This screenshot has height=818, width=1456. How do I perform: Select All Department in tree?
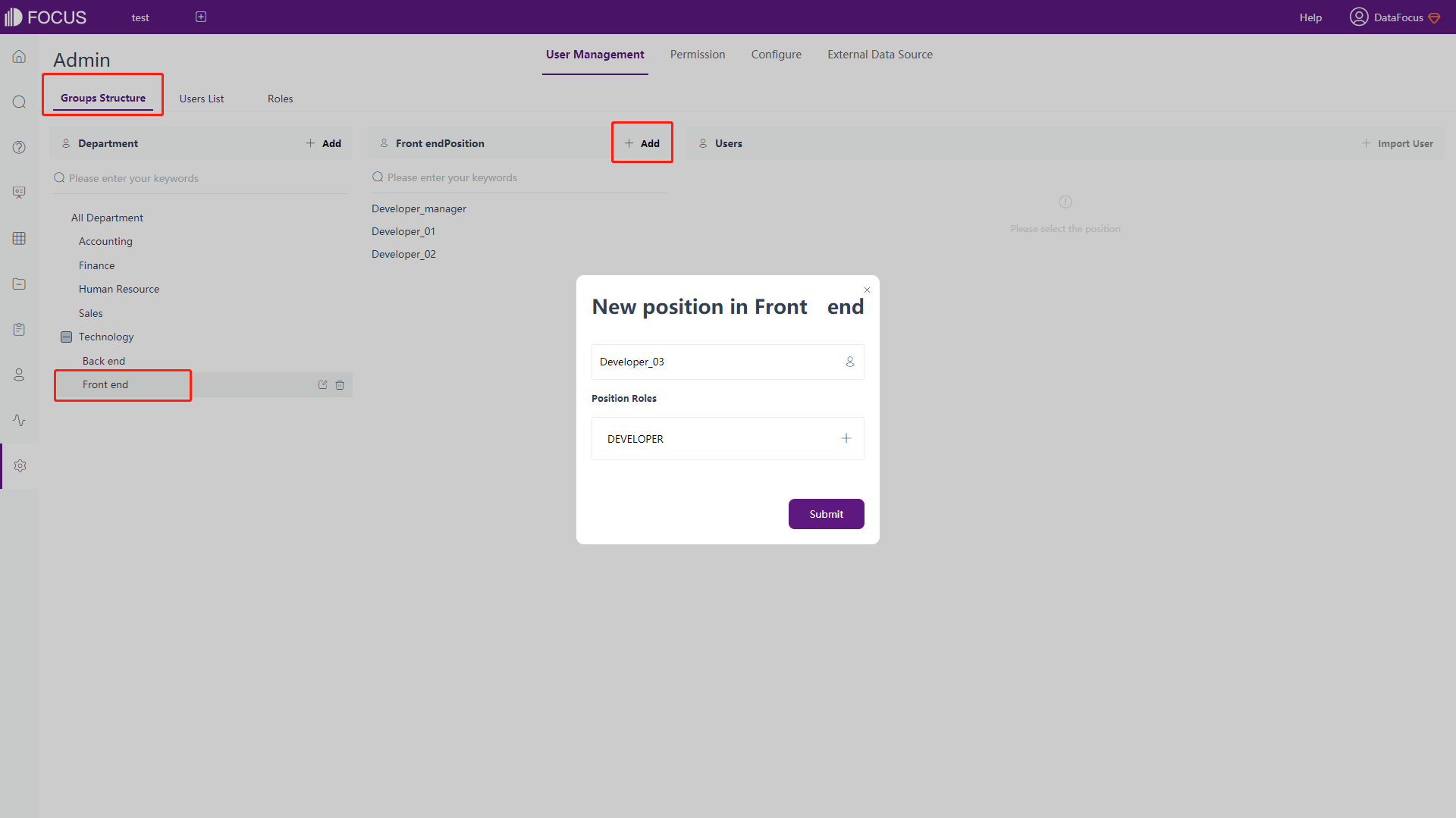pyautogui.click(x=107, y=218)
